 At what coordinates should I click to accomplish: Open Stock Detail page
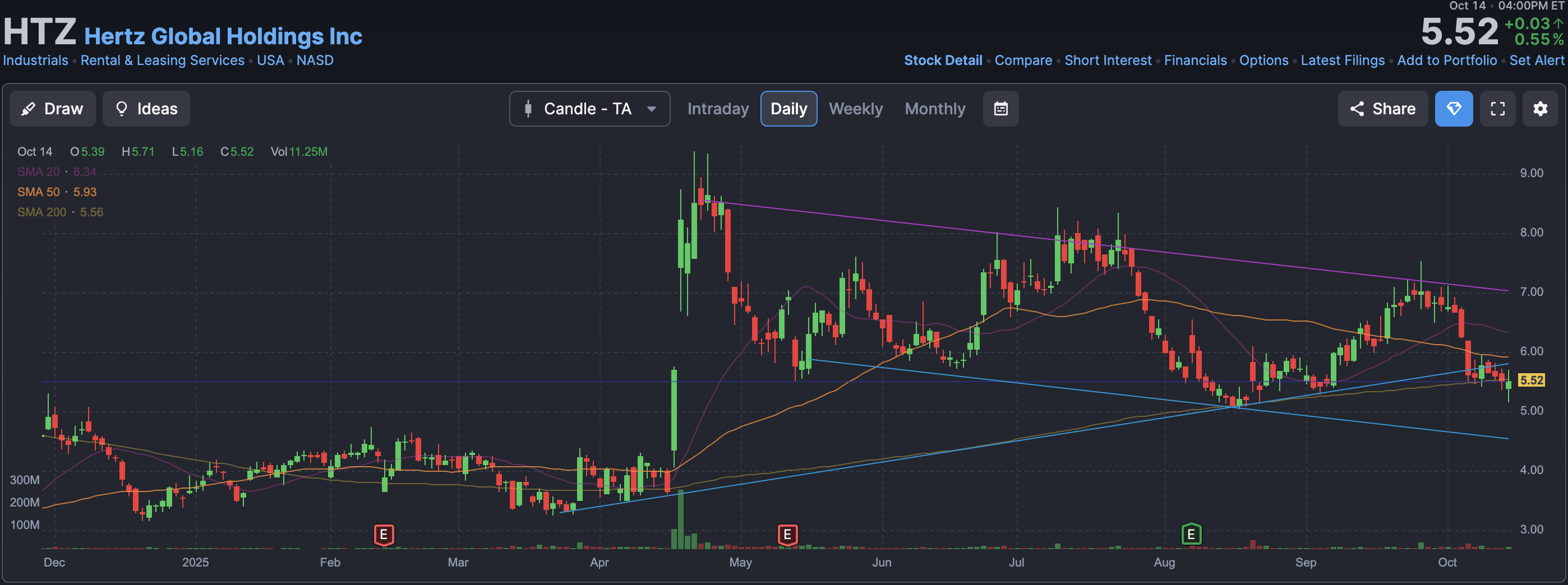coord(943,60)
